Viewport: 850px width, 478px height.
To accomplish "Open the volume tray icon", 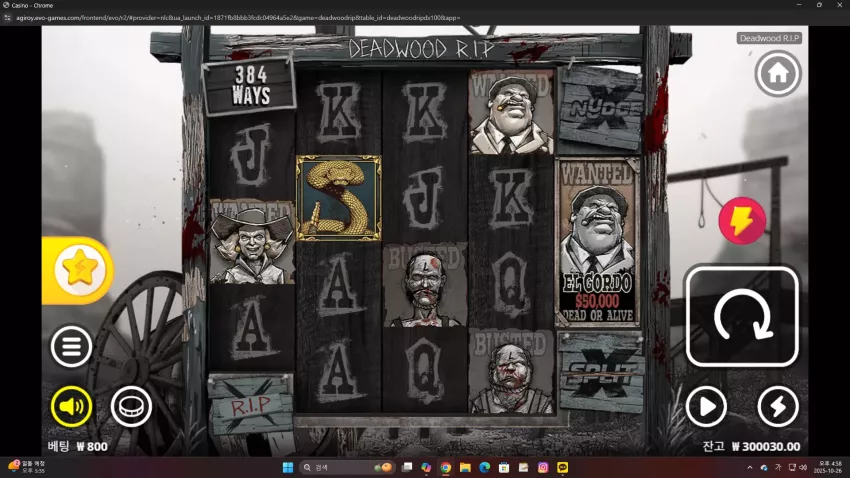I will pos(803,467).
